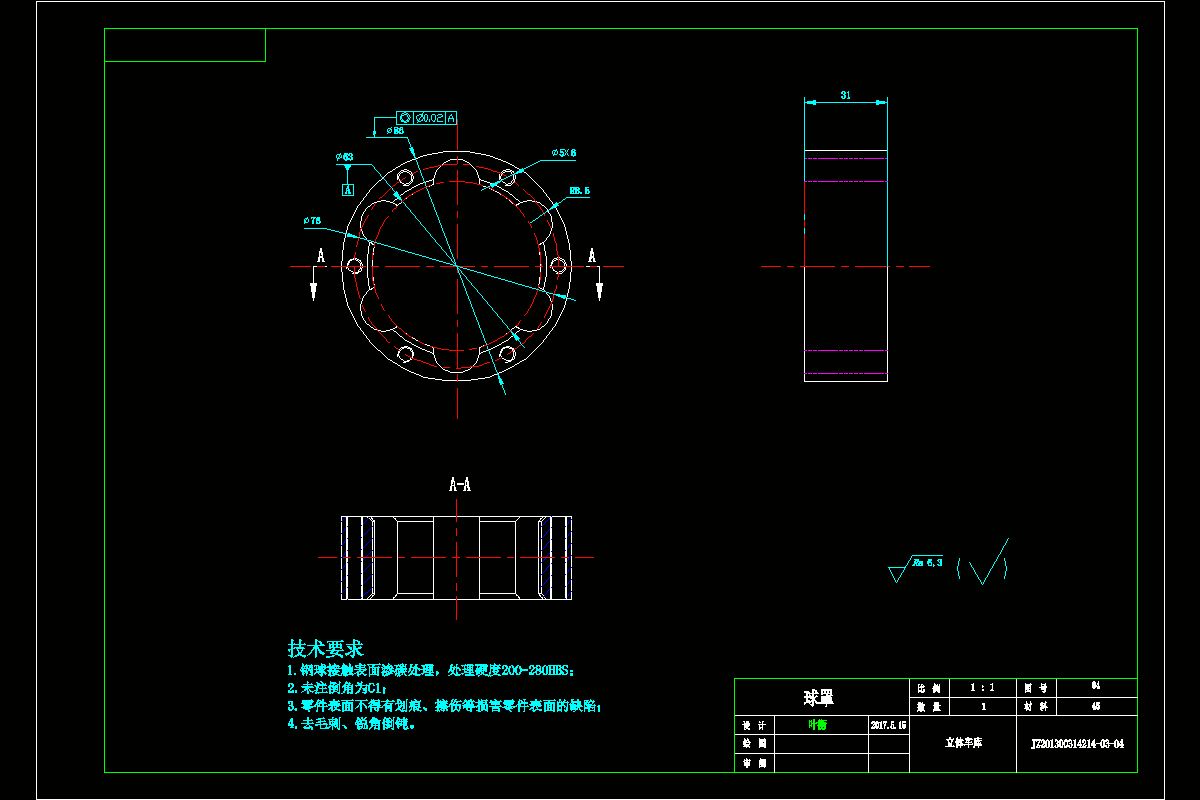Click the '设计' label cell

754,725
